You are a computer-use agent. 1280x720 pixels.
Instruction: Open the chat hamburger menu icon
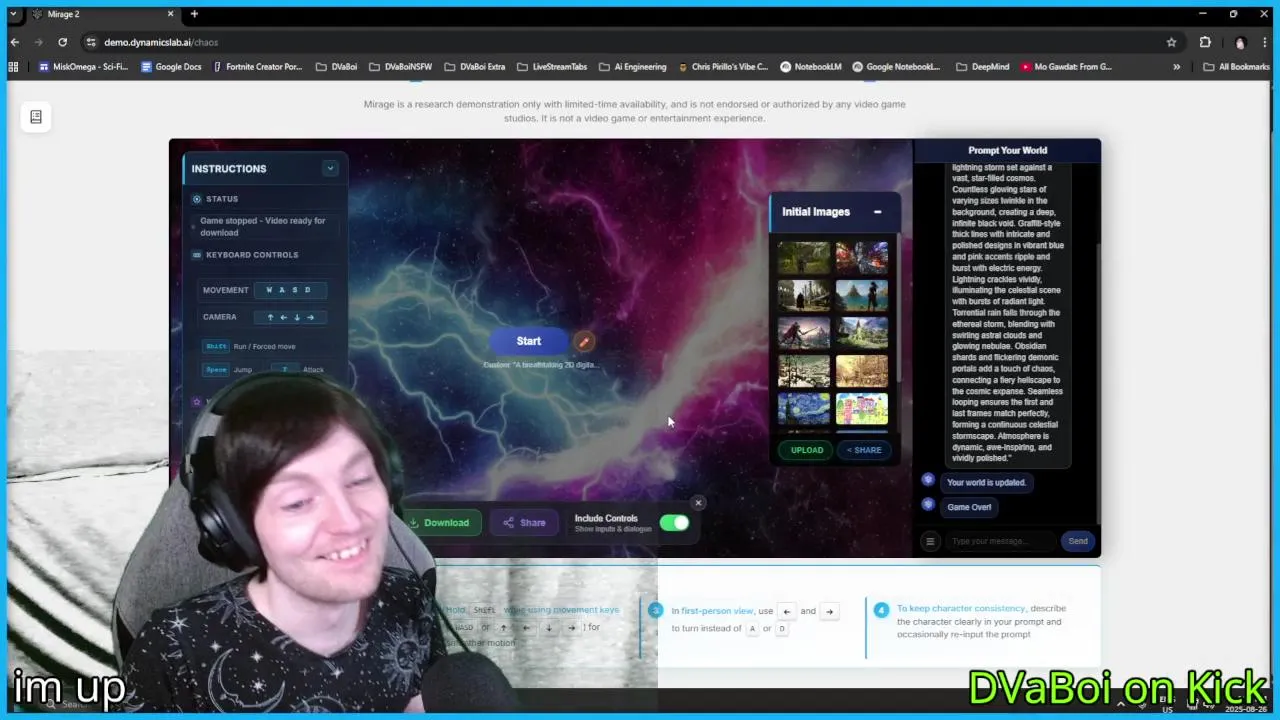tap(930, 541)
